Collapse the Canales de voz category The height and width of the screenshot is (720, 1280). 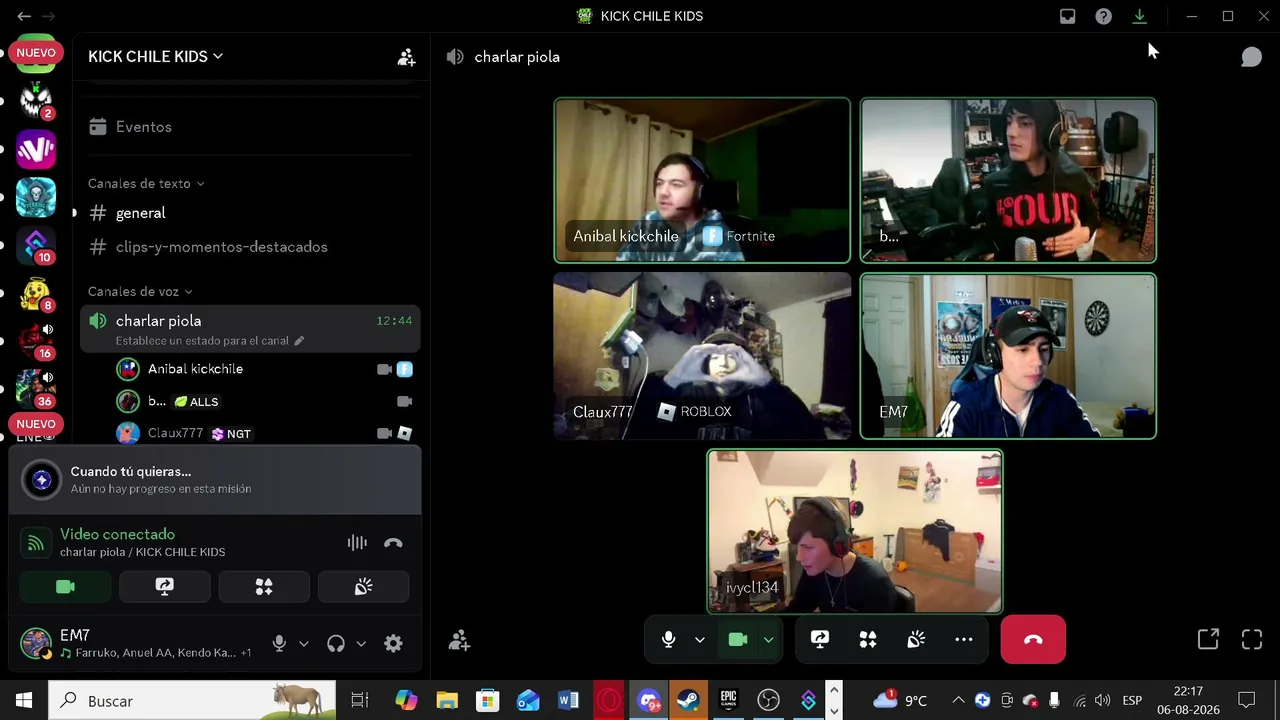point(140,292)
